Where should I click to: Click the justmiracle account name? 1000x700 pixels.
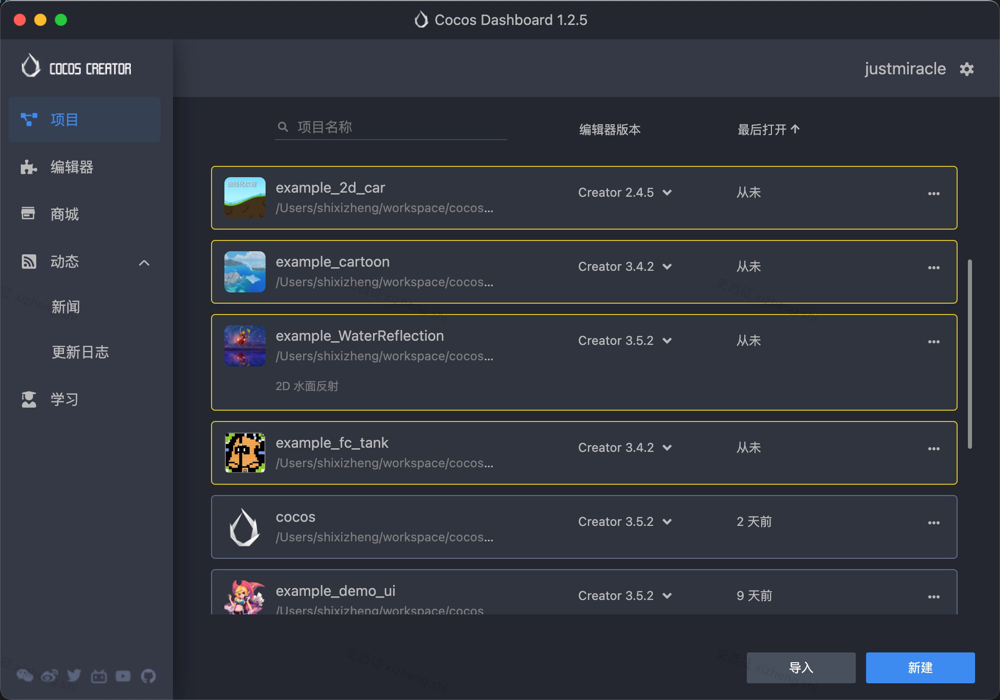tap(905, 69)
